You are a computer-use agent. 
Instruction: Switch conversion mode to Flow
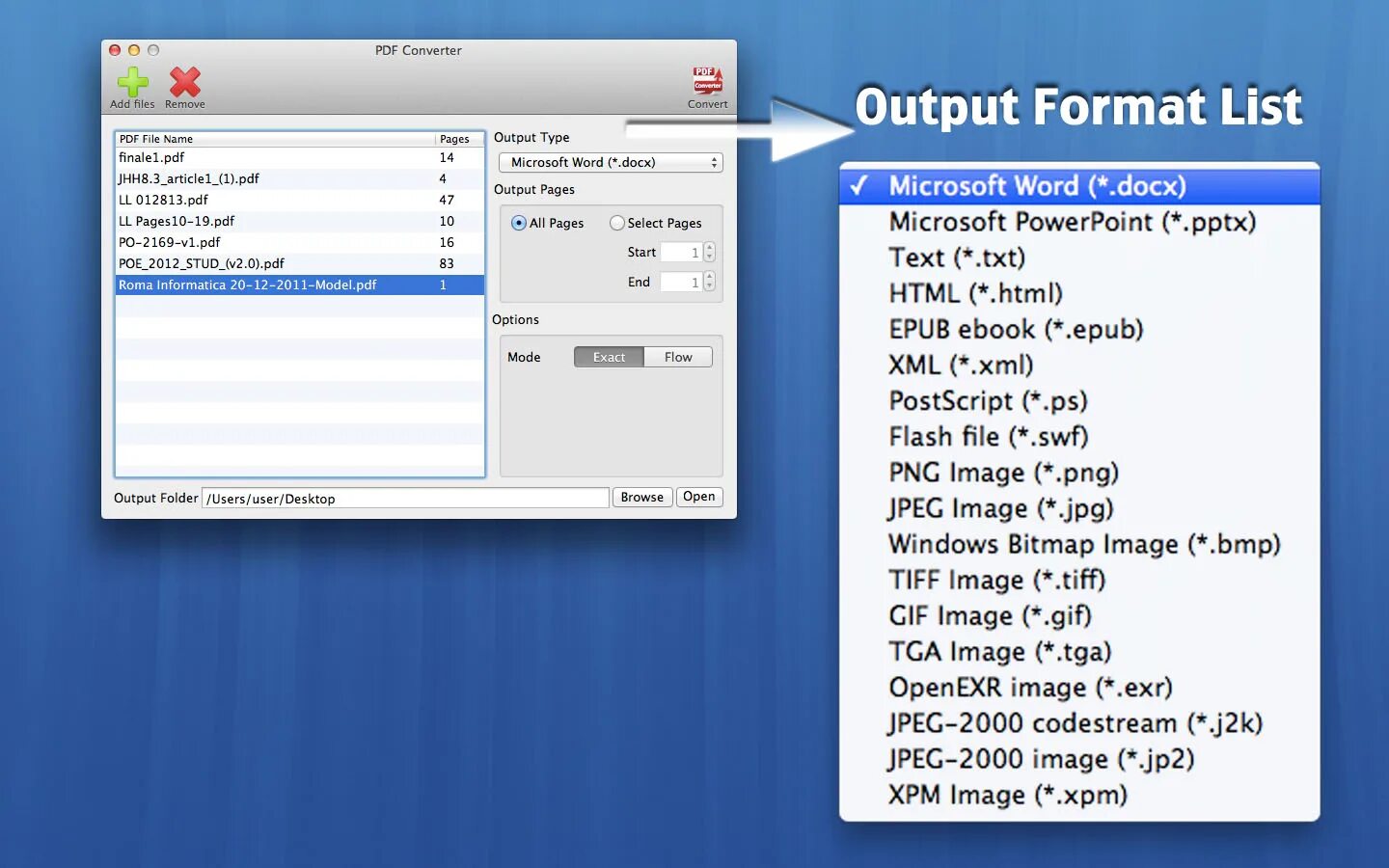(678, 357)
